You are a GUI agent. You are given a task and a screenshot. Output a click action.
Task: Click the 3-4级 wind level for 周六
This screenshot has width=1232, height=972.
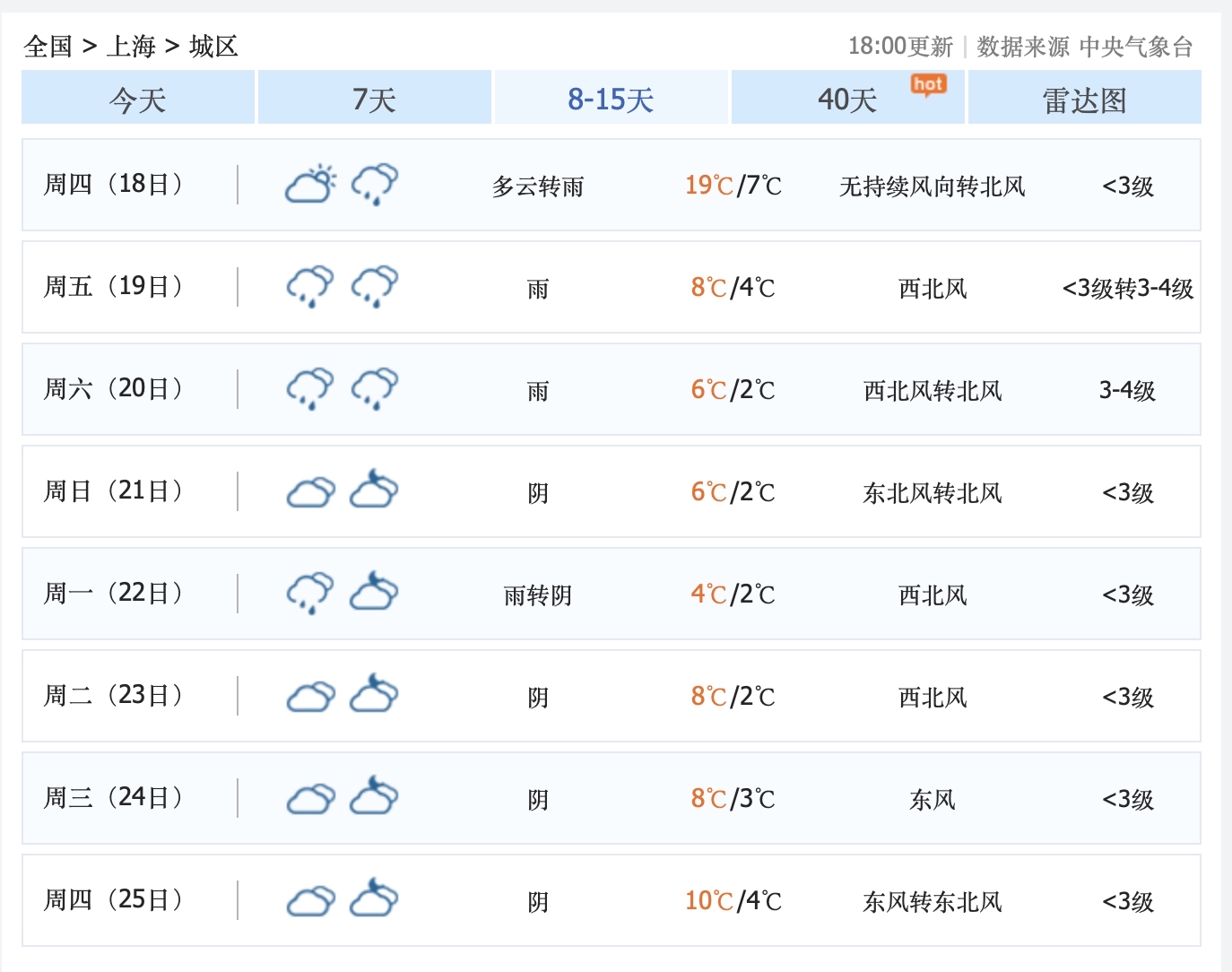coord(1128,391)
